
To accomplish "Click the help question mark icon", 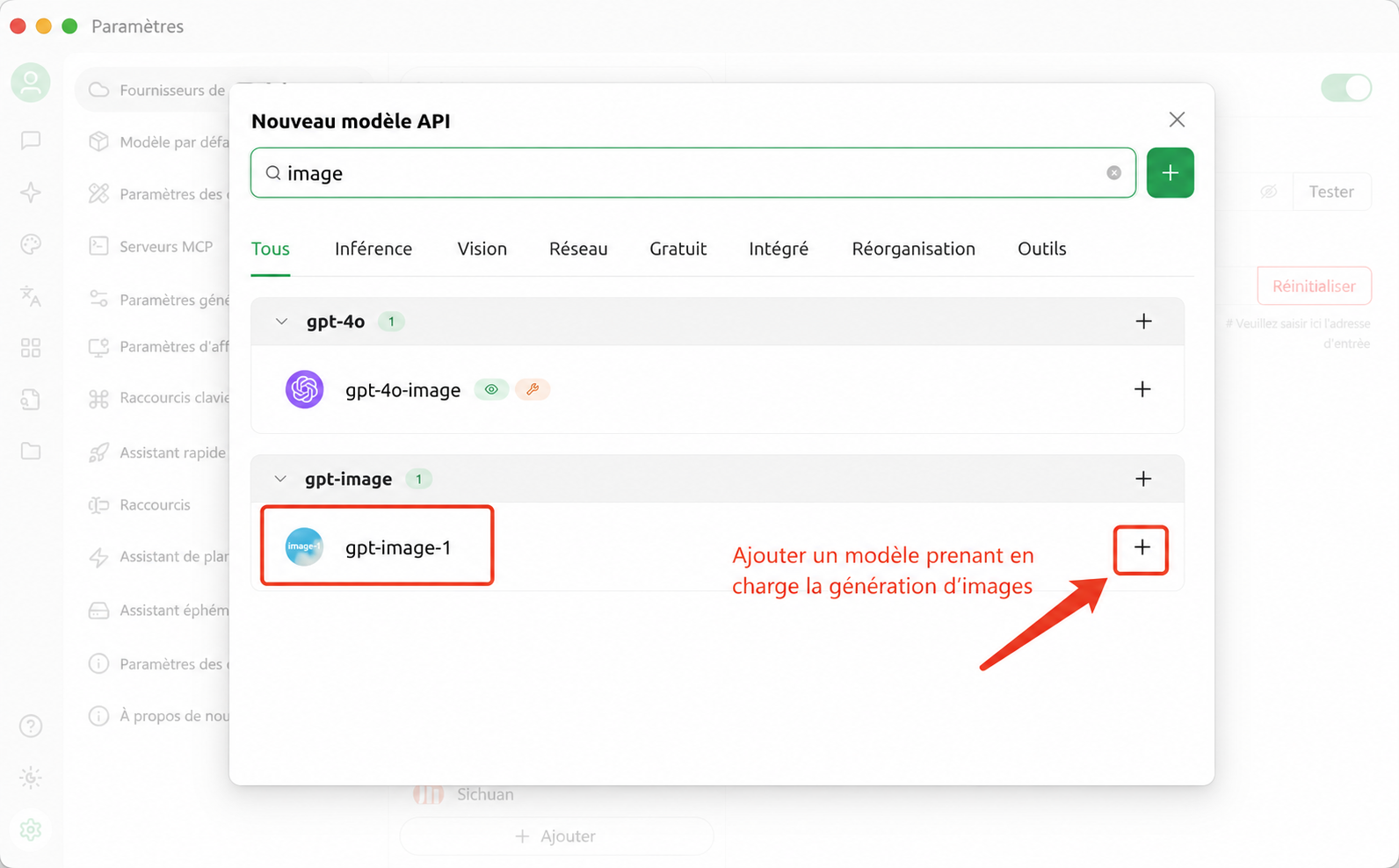I will click(31, 726).
